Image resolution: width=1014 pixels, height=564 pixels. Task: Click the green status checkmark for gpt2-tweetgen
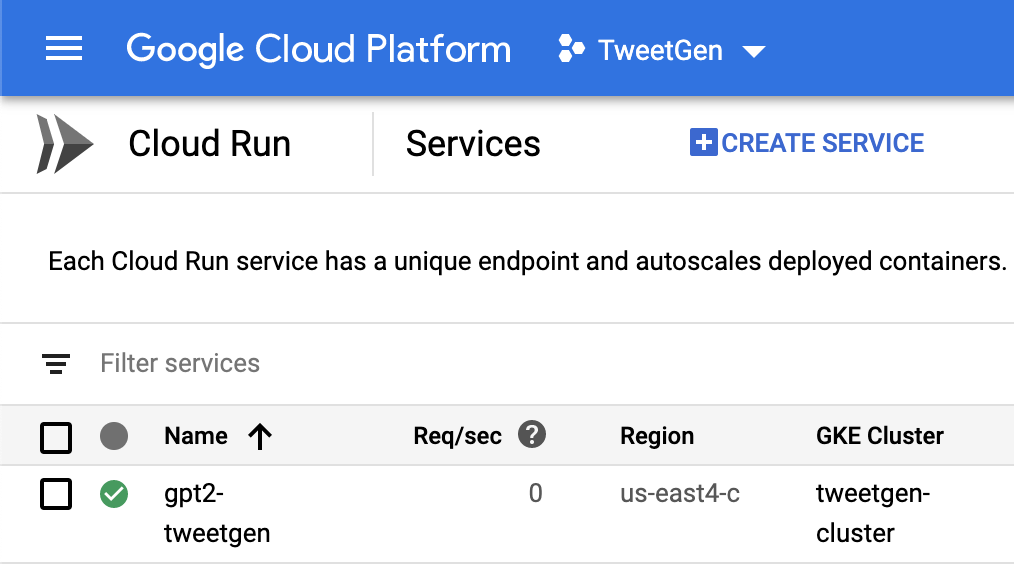(114, 494)
